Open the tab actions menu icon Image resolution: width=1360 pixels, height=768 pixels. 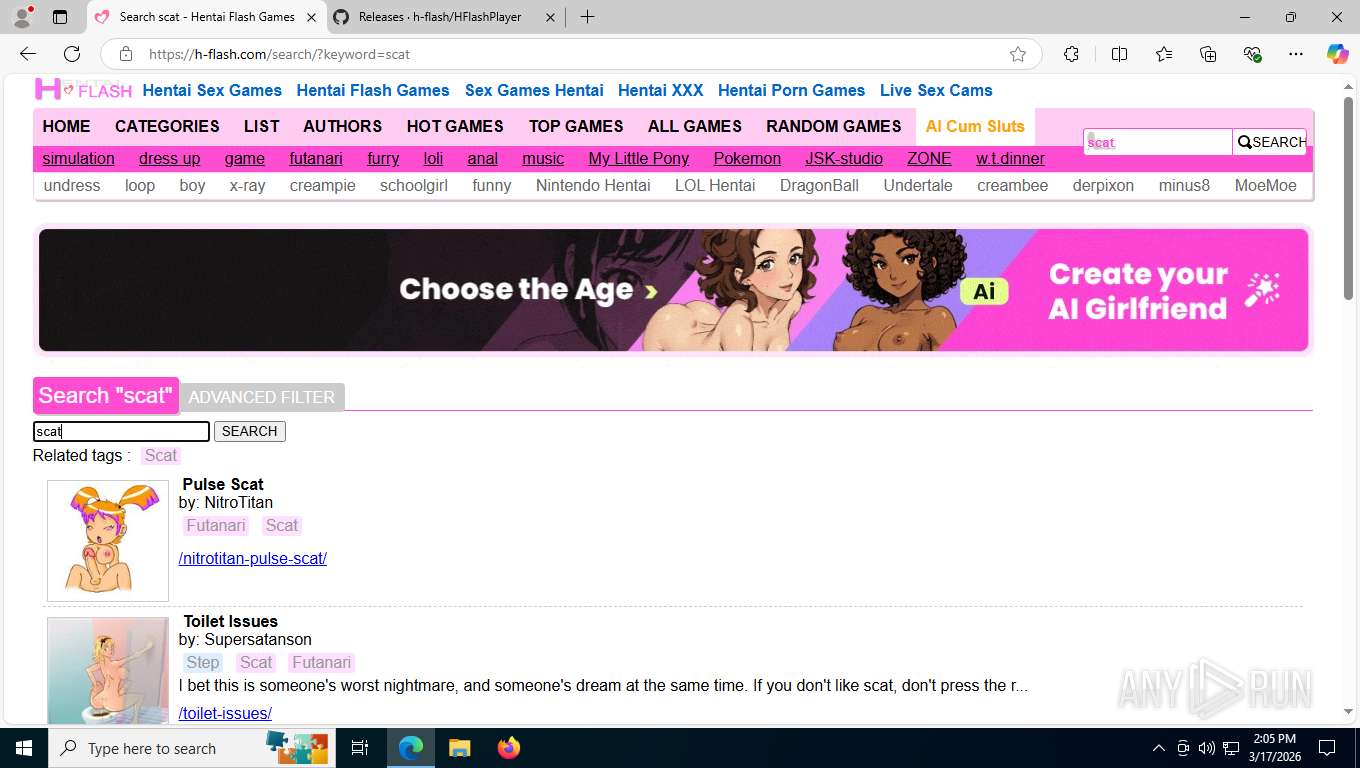(60, 17)
